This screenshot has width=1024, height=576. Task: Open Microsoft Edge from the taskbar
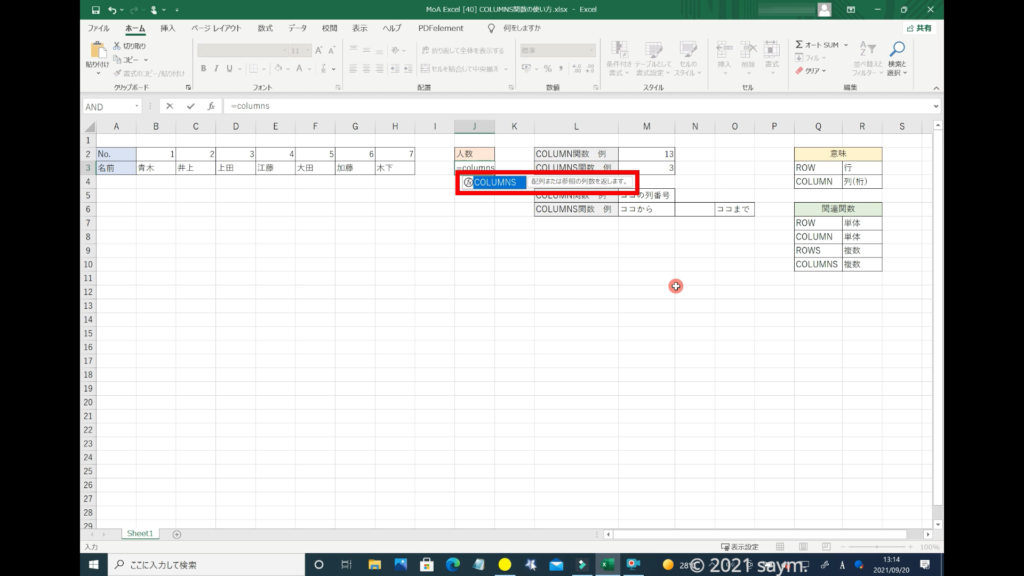(452, 565)
